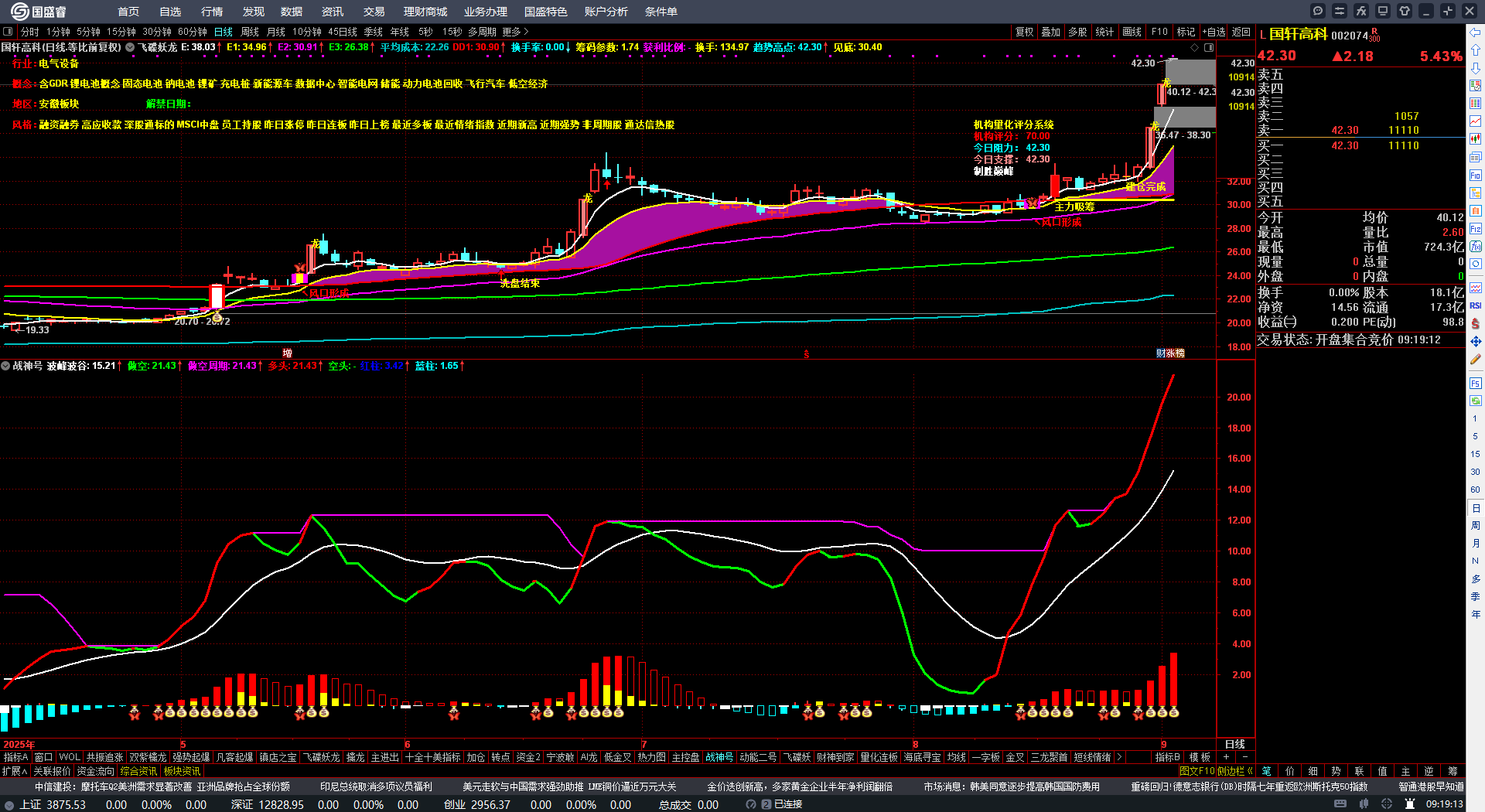Open the 国盛特色 menu

pyautogui.click(x=546, y=12)
